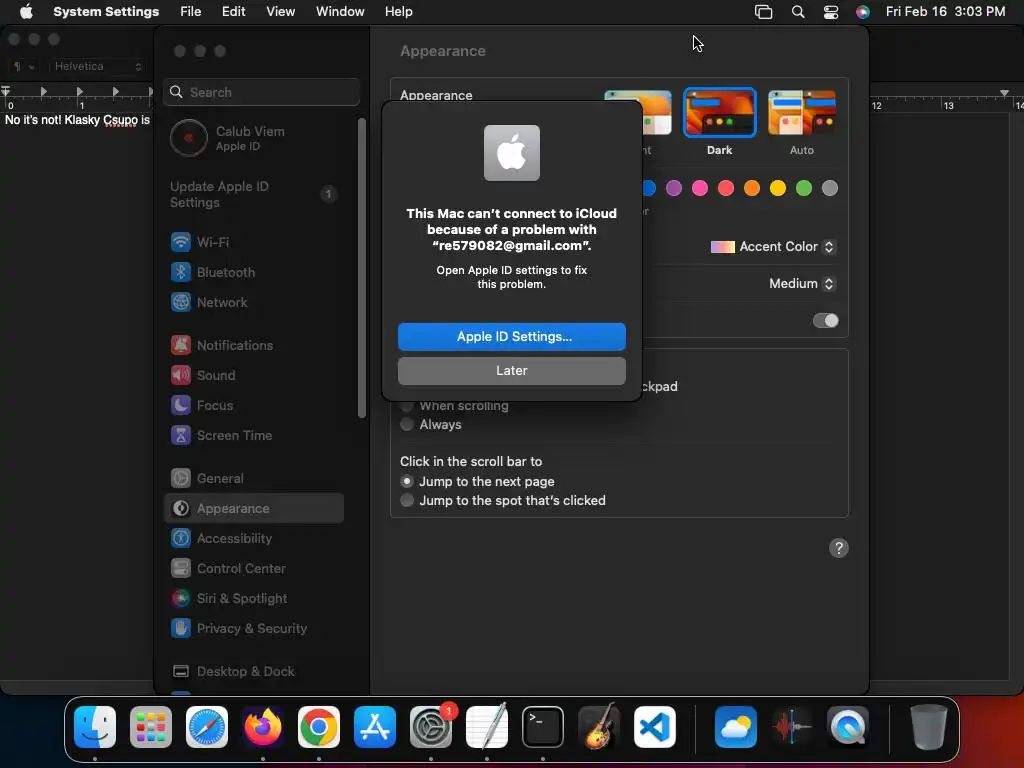Screen dimensions: 1024x768
Task: Open Google Chrome in the Dock
Action: click(x=319, y=727)
